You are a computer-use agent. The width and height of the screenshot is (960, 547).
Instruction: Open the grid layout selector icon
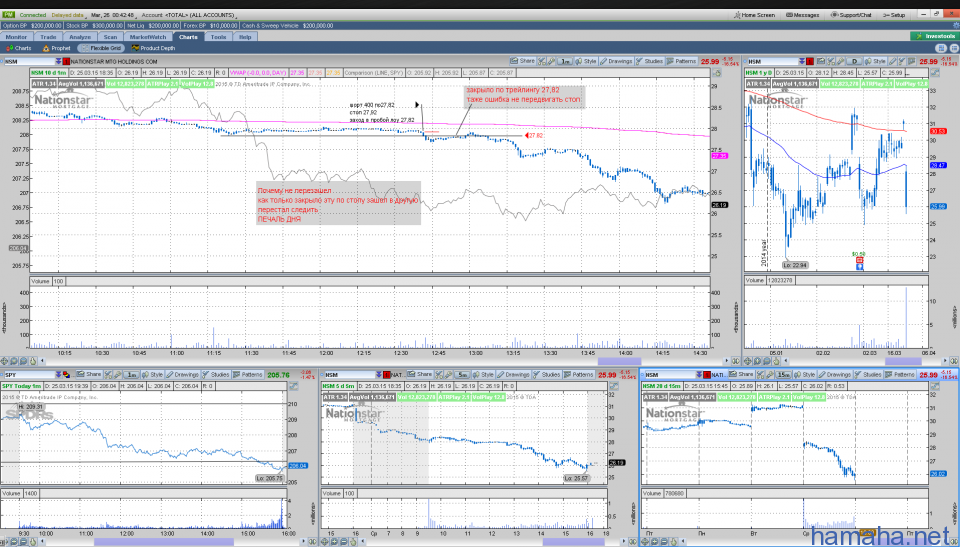point(941,48)
